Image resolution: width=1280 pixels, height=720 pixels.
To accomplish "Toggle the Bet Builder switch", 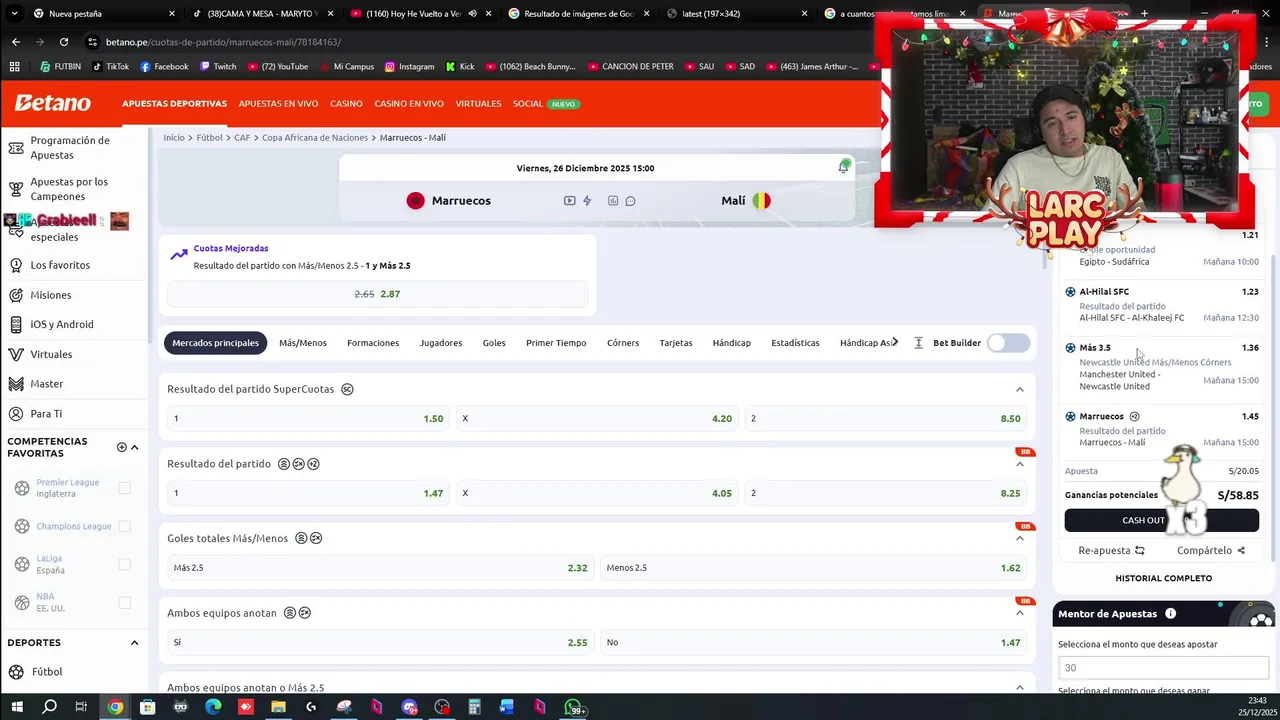I will pos(1008,343).
